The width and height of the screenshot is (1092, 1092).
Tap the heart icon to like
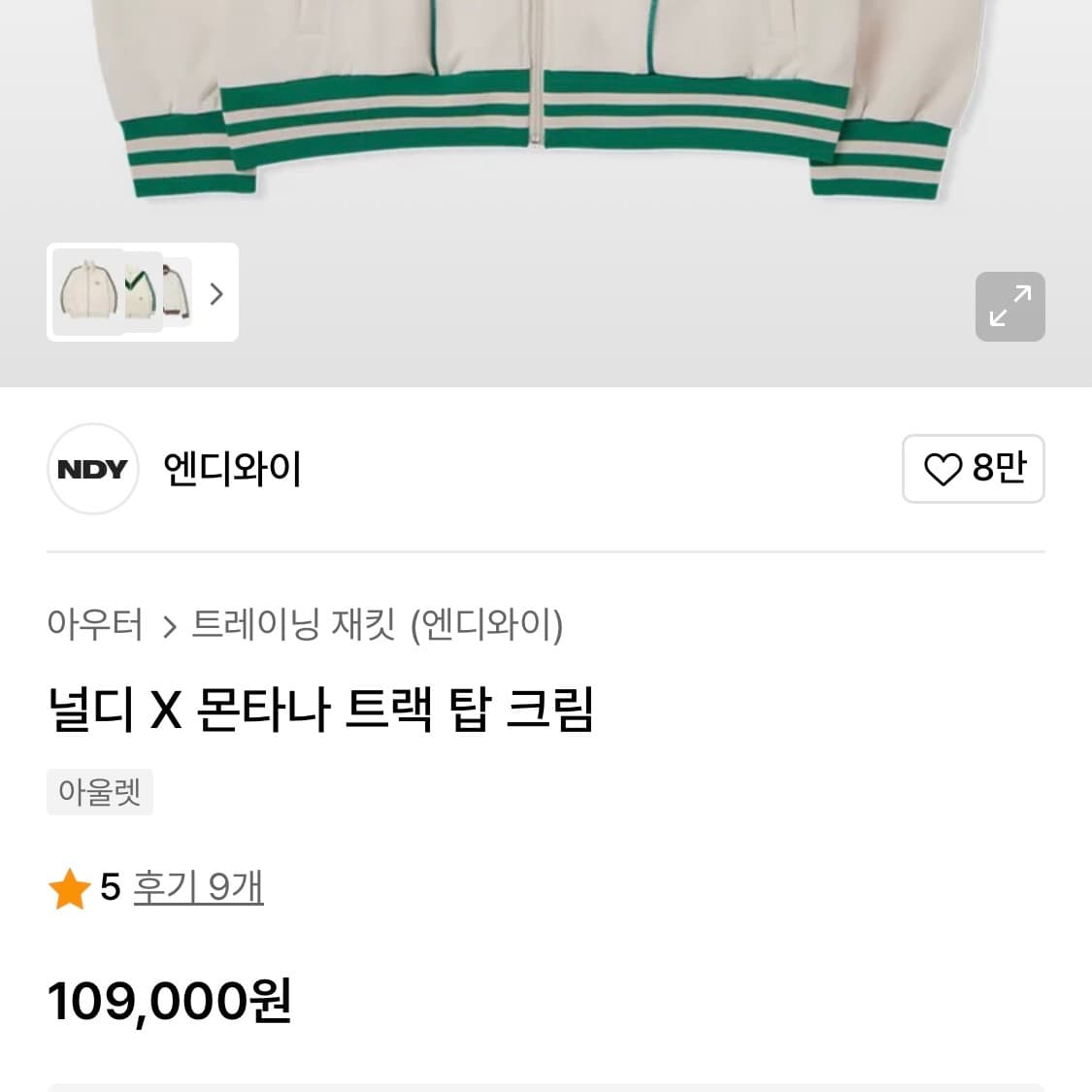click(942, 470)
